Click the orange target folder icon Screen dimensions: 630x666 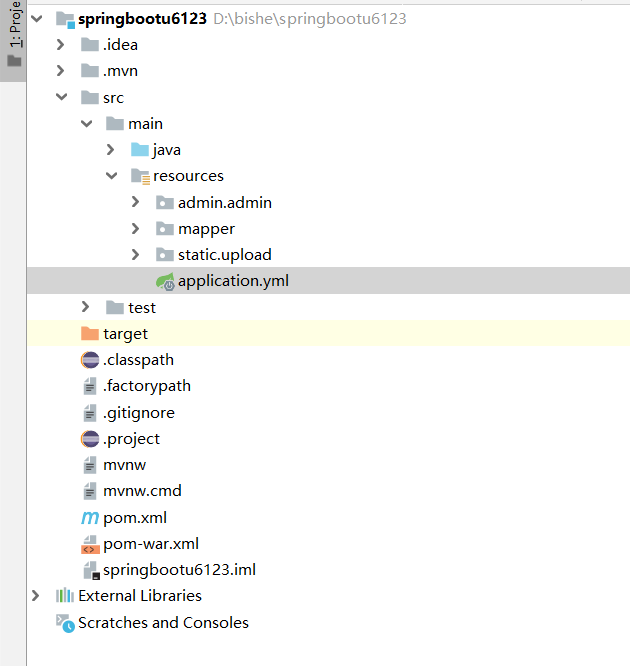coord(90,334)
